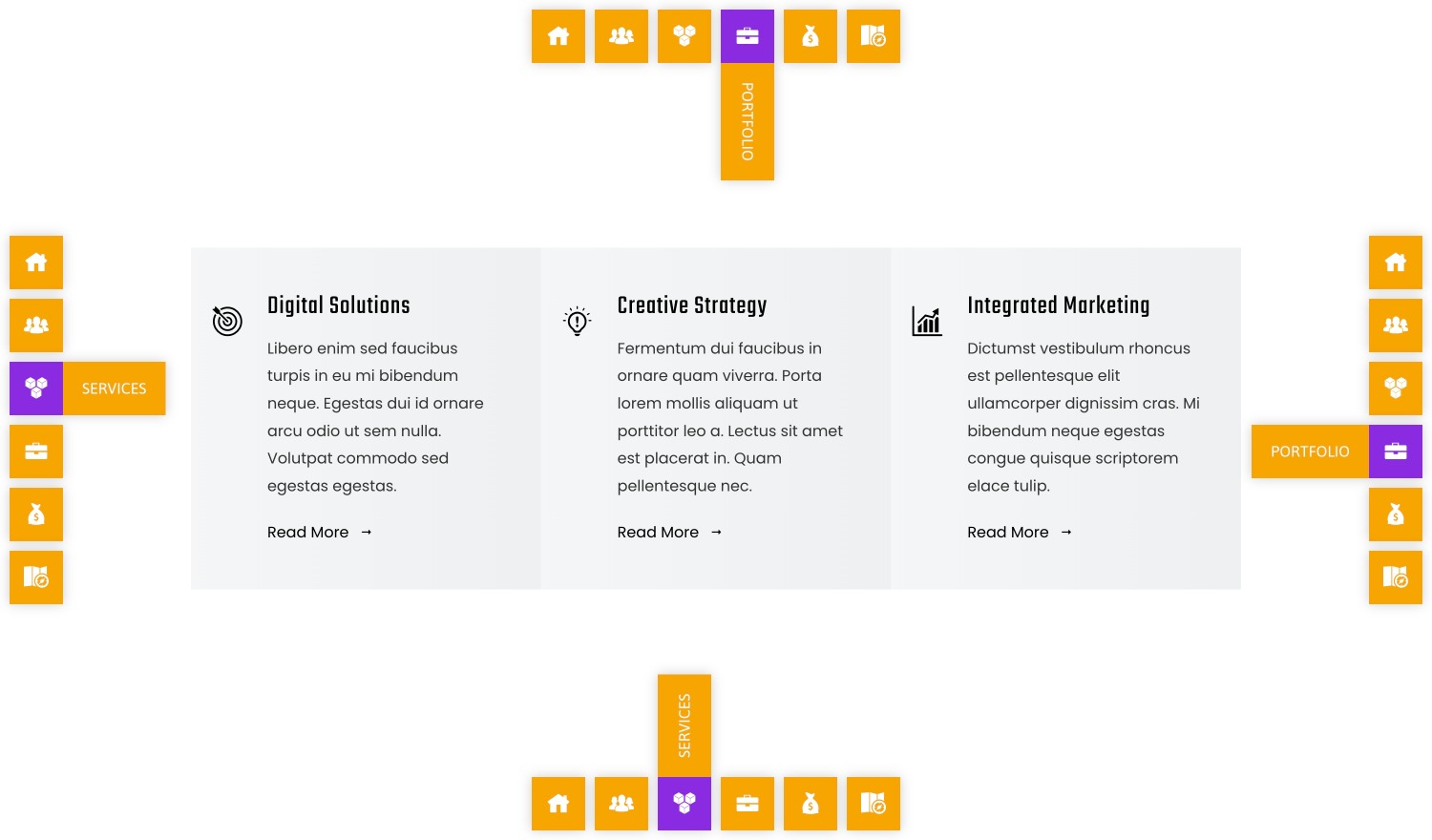The width and height of the screenshot is (1432, 840).
Task: Open the PORTFOLIO menu item below the top navigation
Action: (x=747, y=121)
